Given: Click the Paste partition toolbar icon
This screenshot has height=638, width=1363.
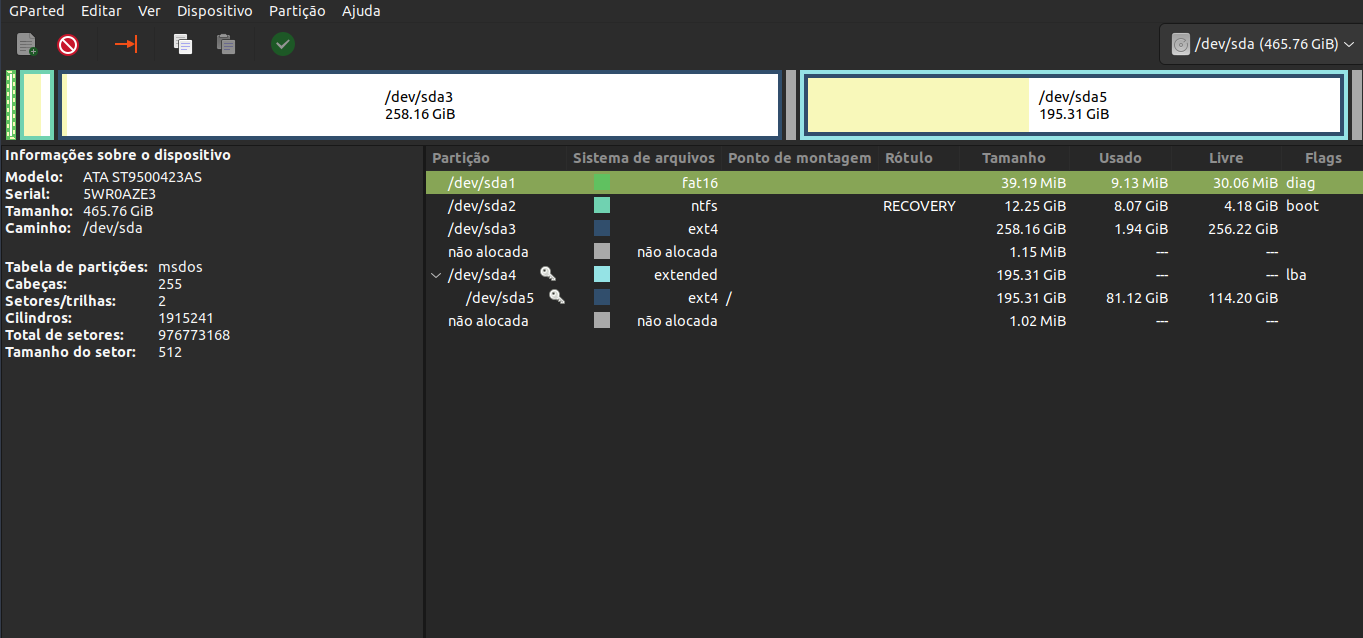Looking at the screenshot, I should 226,44.
